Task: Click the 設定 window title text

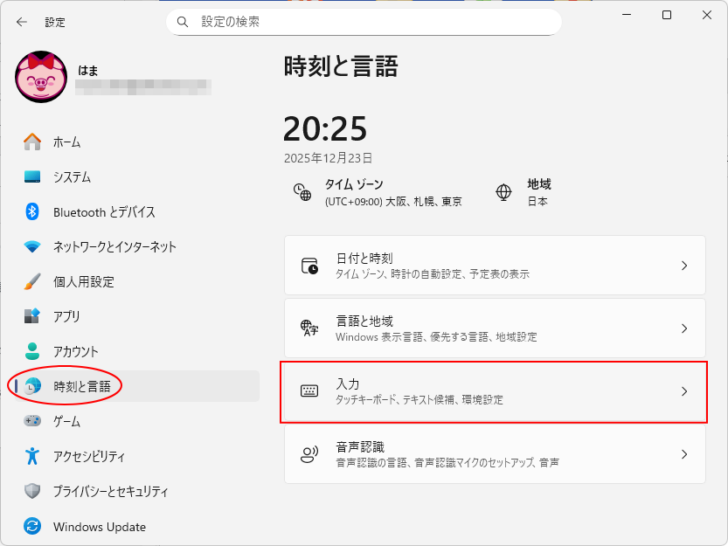Action: 55,22
